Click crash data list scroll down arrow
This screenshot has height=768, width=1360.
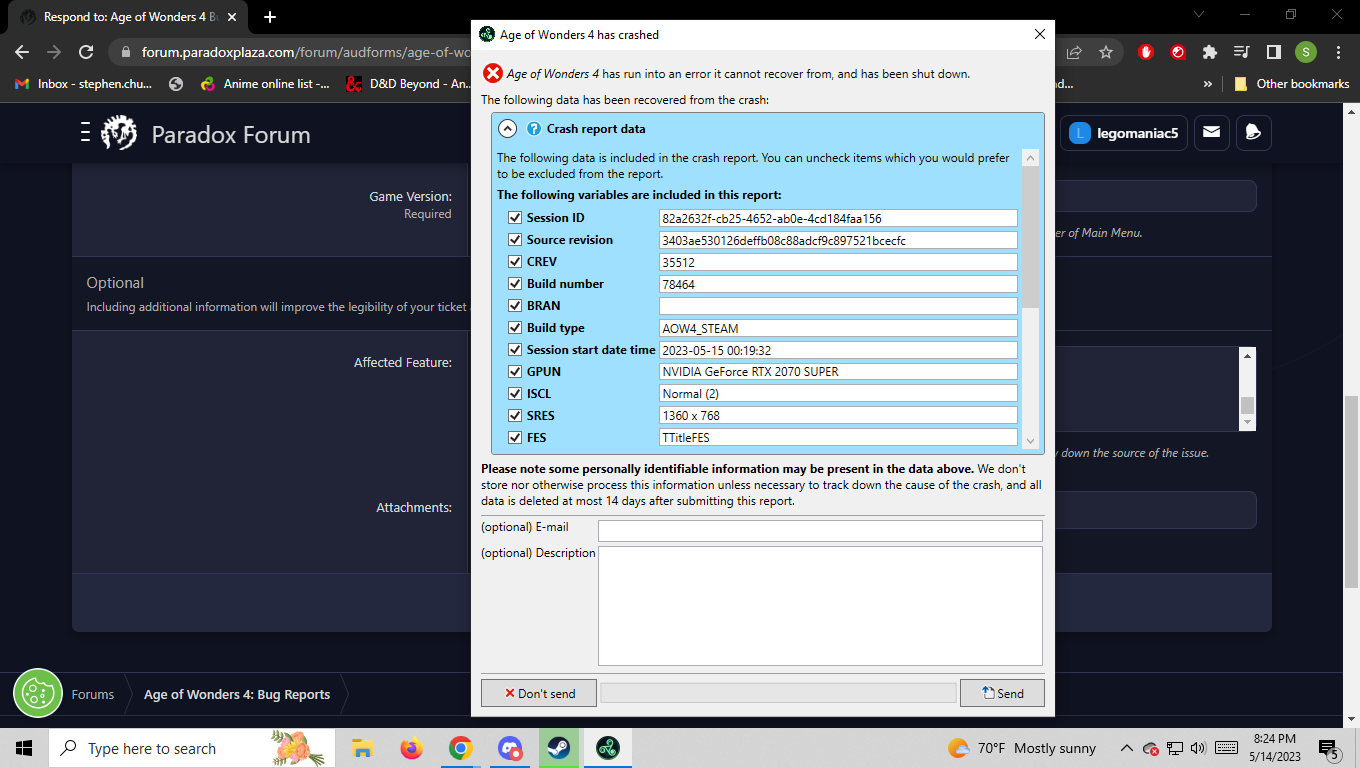(1031, 439)
